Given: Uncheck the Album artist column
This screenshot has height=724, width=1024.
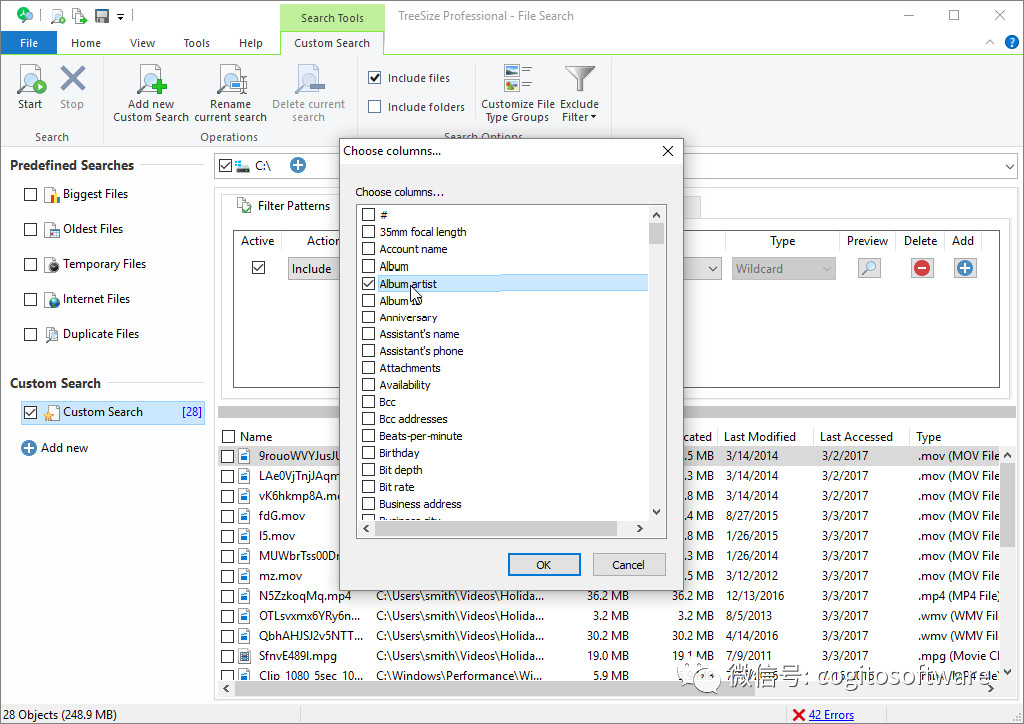Looking at the screenshot, I should (x=368, y=283).
